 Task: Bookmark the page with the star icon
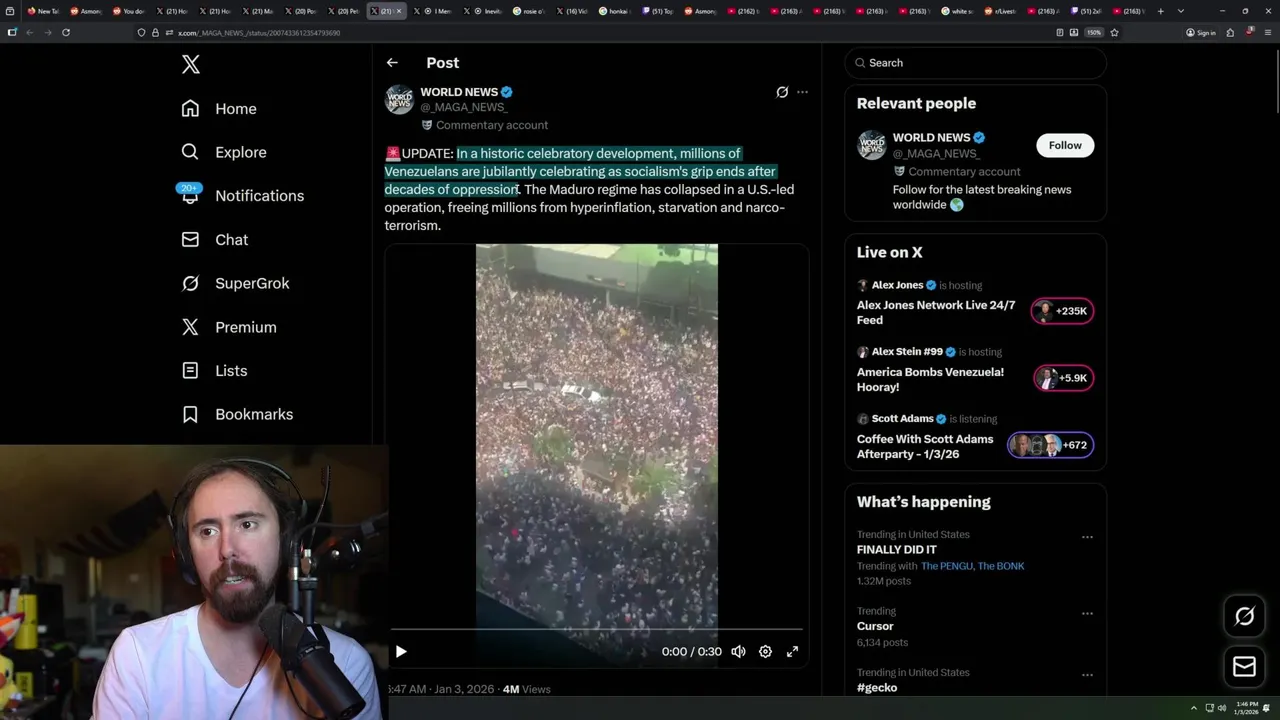[x=1114, y=32]
